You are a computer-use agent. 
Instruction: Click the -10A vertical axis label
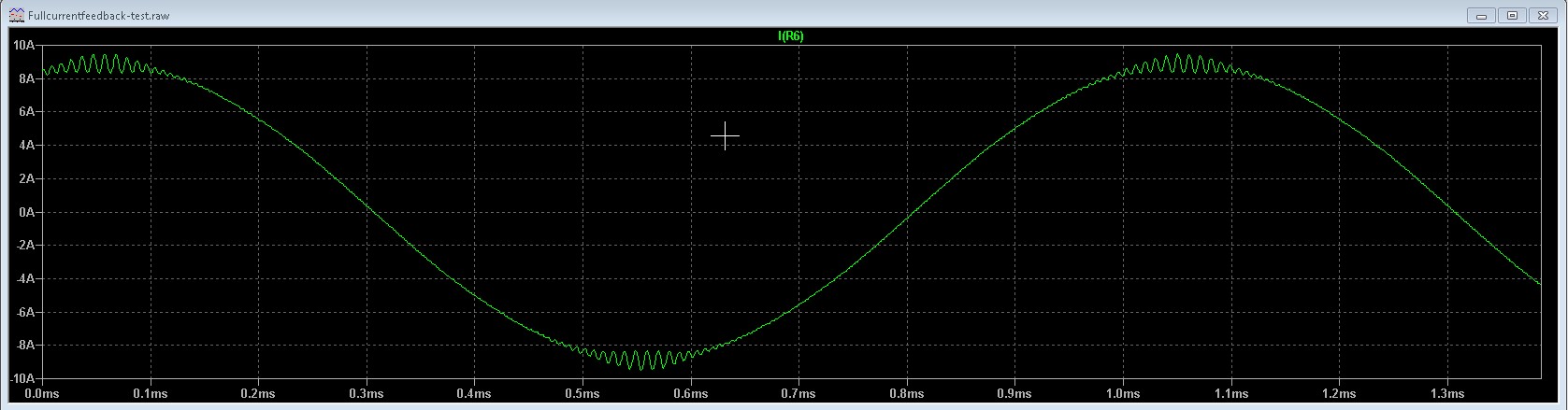point(22,378)
